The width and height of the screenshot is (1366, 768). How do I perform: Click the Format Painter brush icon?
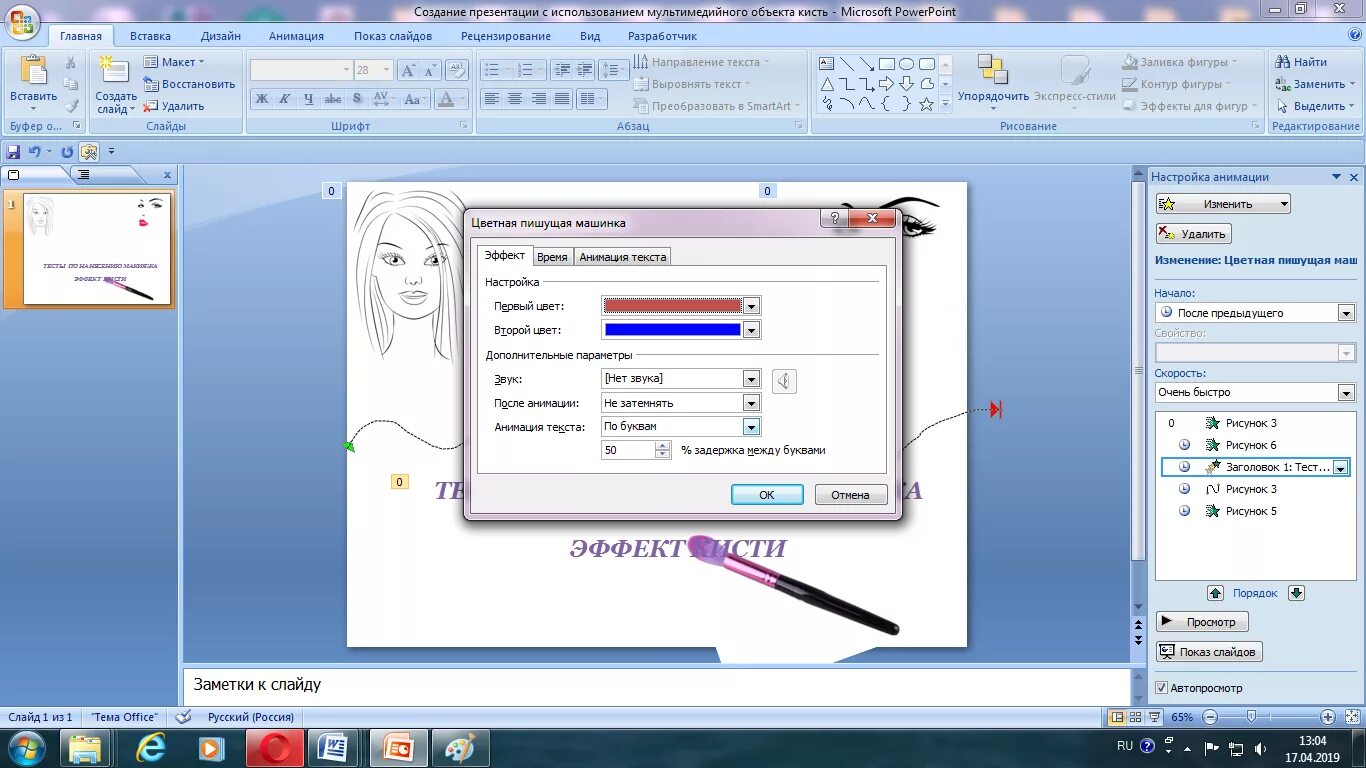pyautogui.click(x=71, y=106)
